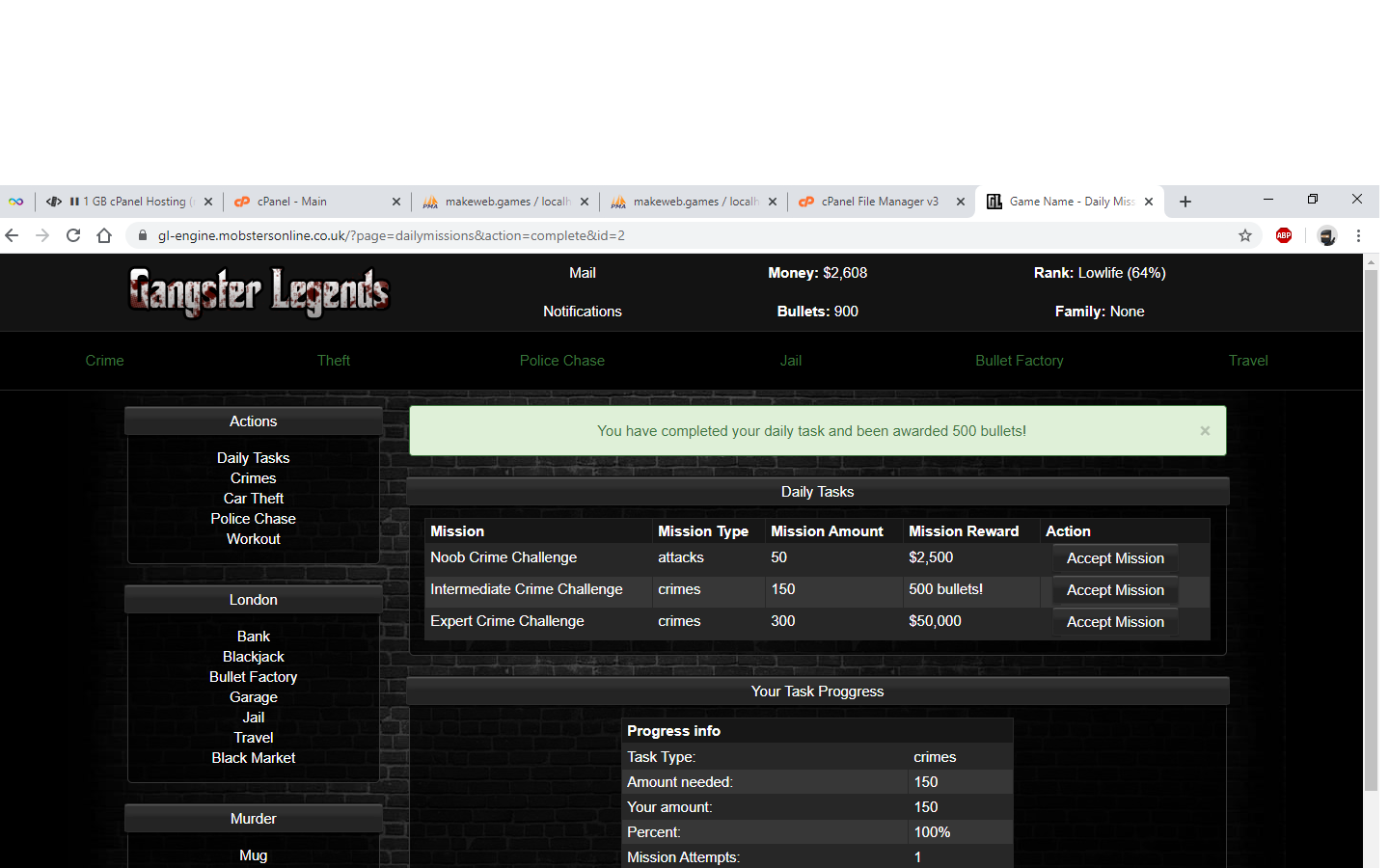Open Chrome's three-dot menu

(1358, 235)
